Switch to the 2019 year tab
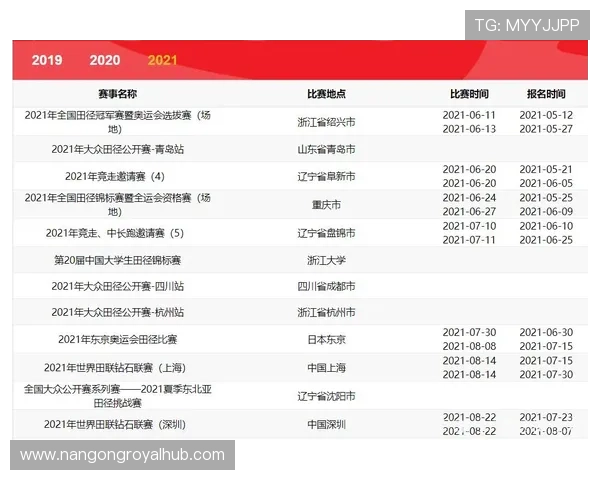This screenshot has width=600, height=480. [x=47, y=60]
